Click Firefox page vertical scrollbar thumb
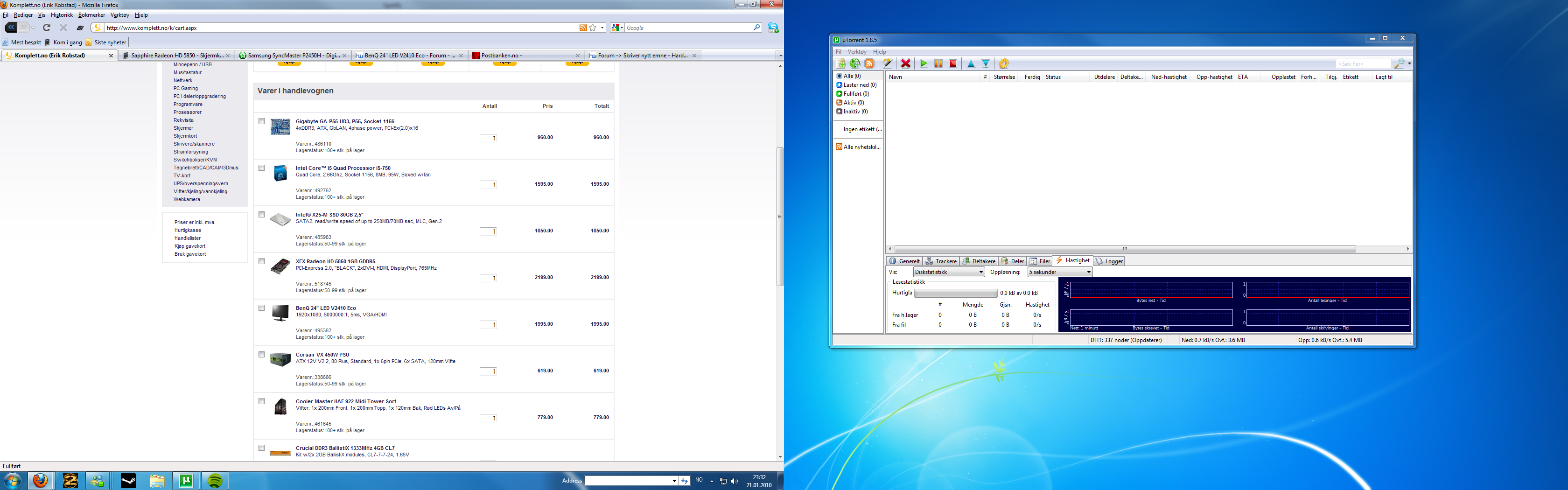 pos(780,217)
